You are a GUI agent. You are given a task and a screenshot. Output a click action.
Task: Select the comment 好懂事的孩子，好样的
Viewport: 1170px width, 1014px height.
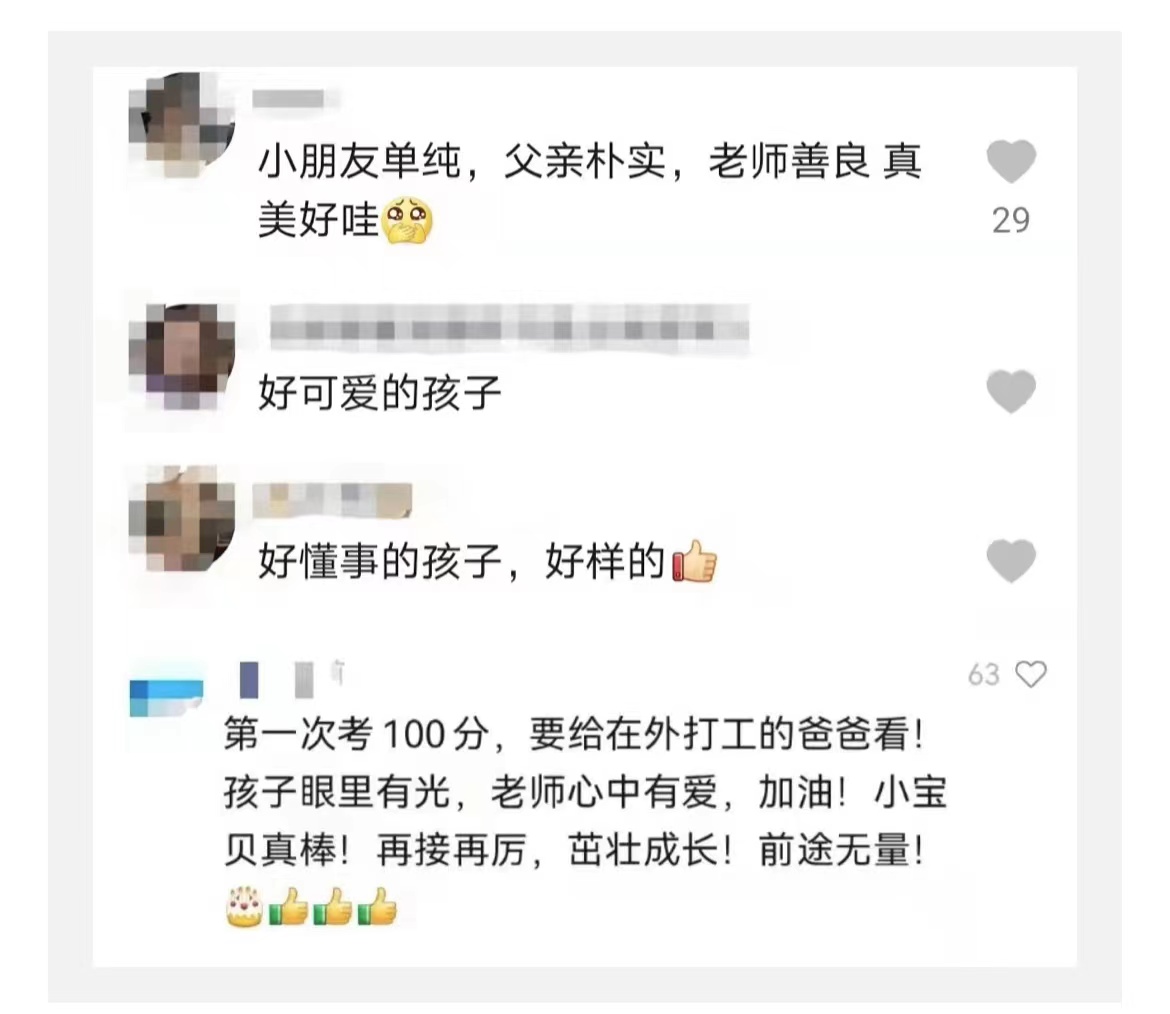point(487,561)
